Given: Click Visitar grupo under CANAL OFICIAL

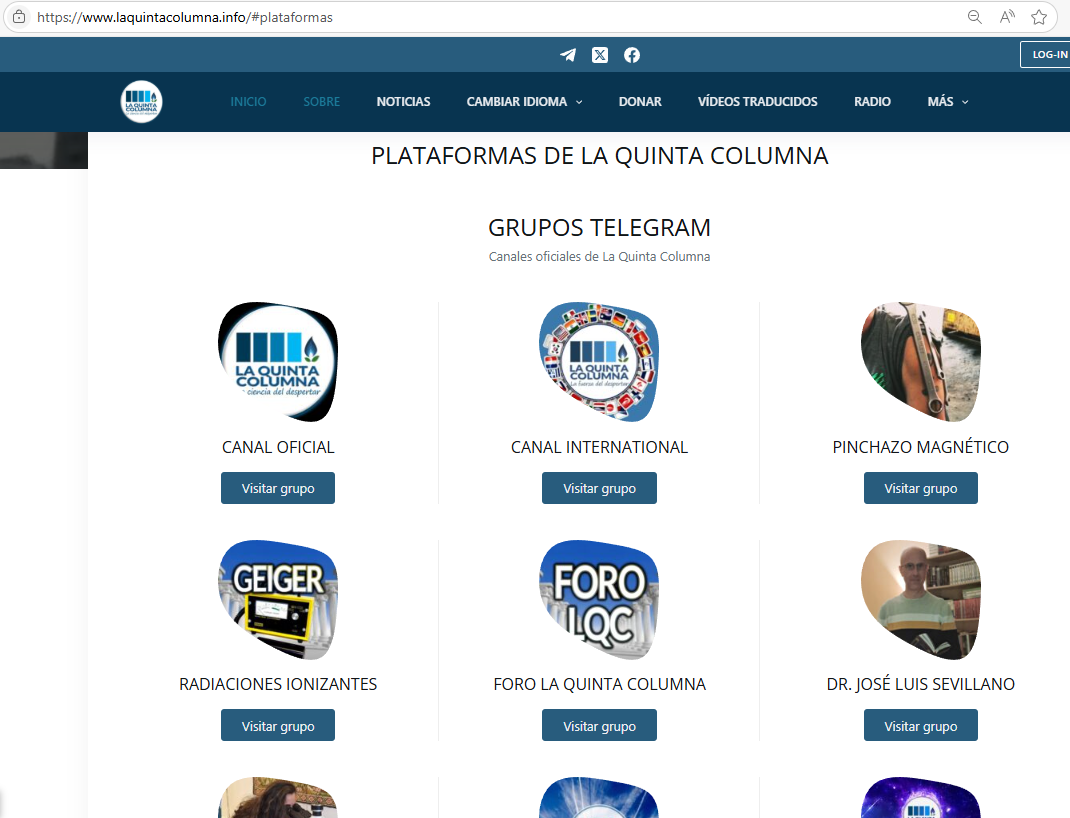Looking at the screenshot, I should [x=277, y=488].
